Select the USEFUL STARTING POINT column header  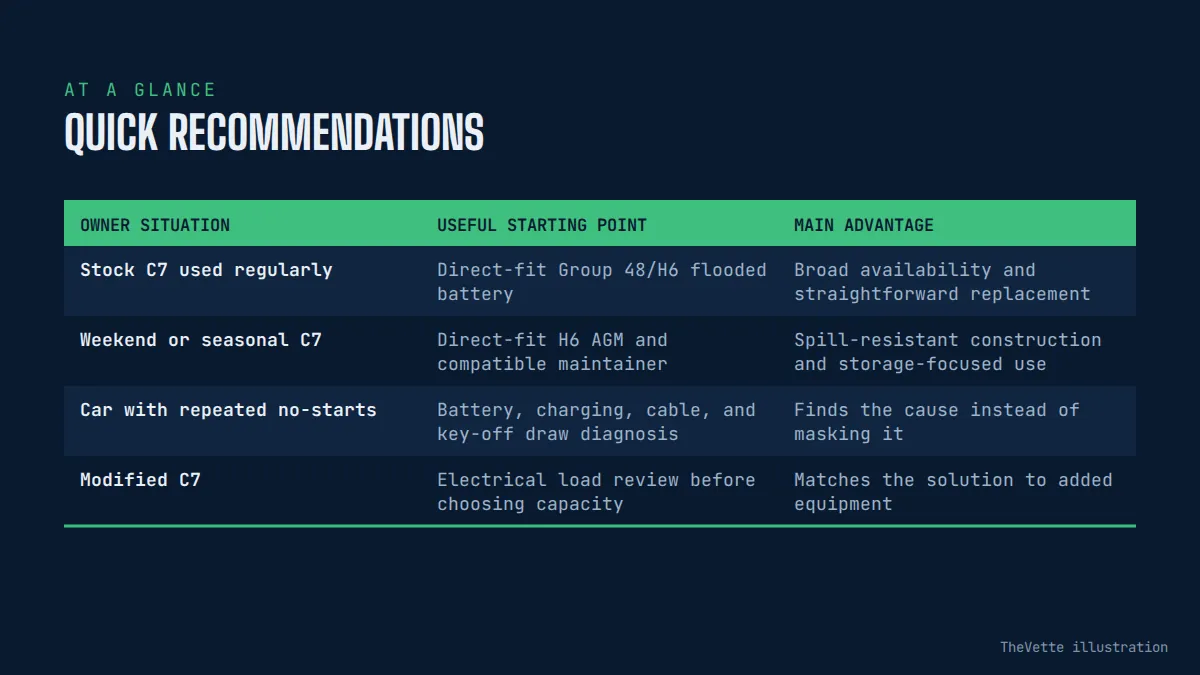coord(542,225)
